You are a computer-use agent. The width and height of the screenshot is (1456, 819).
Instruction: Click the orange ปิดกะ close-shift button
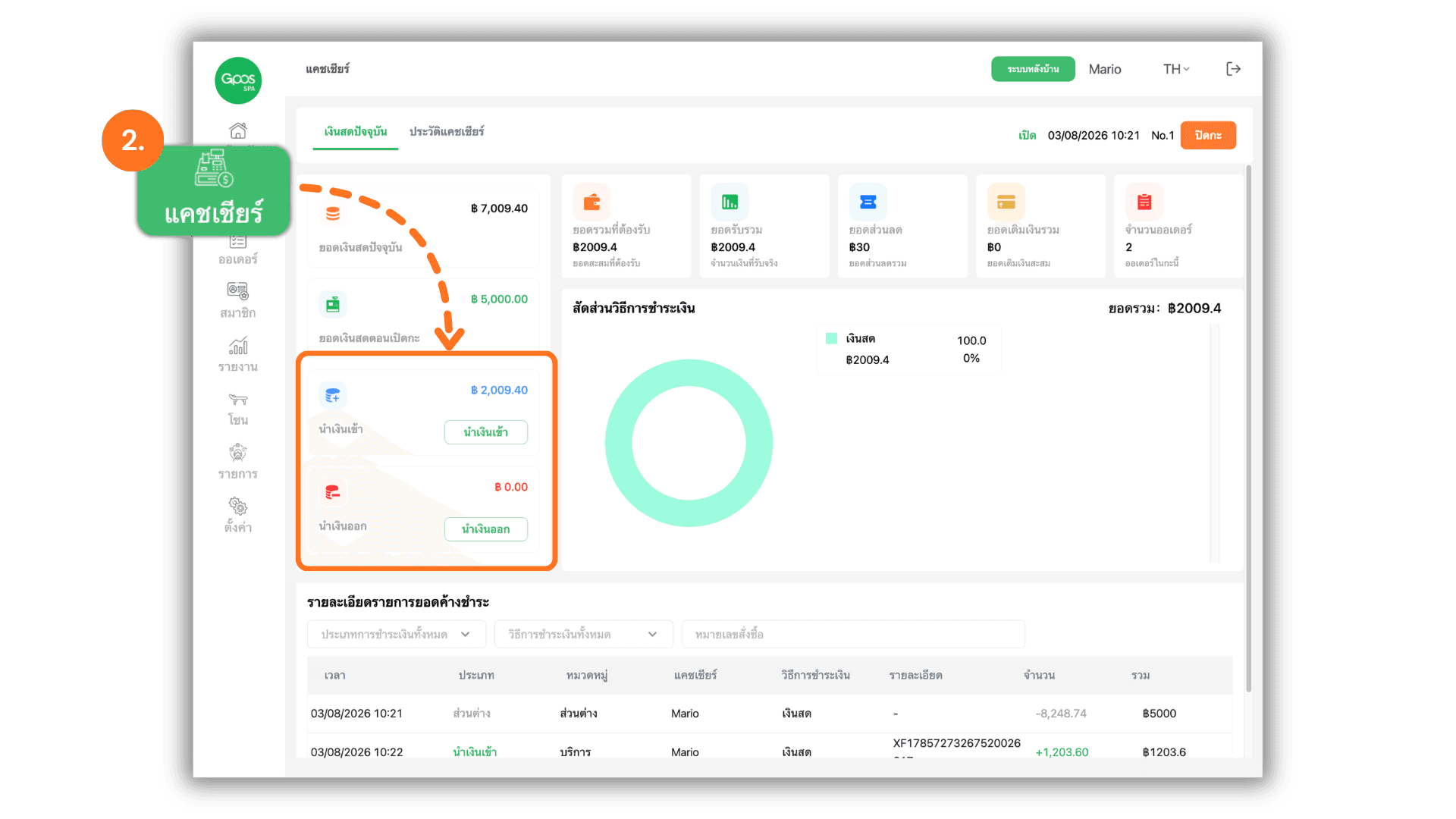coord(1208,135)
